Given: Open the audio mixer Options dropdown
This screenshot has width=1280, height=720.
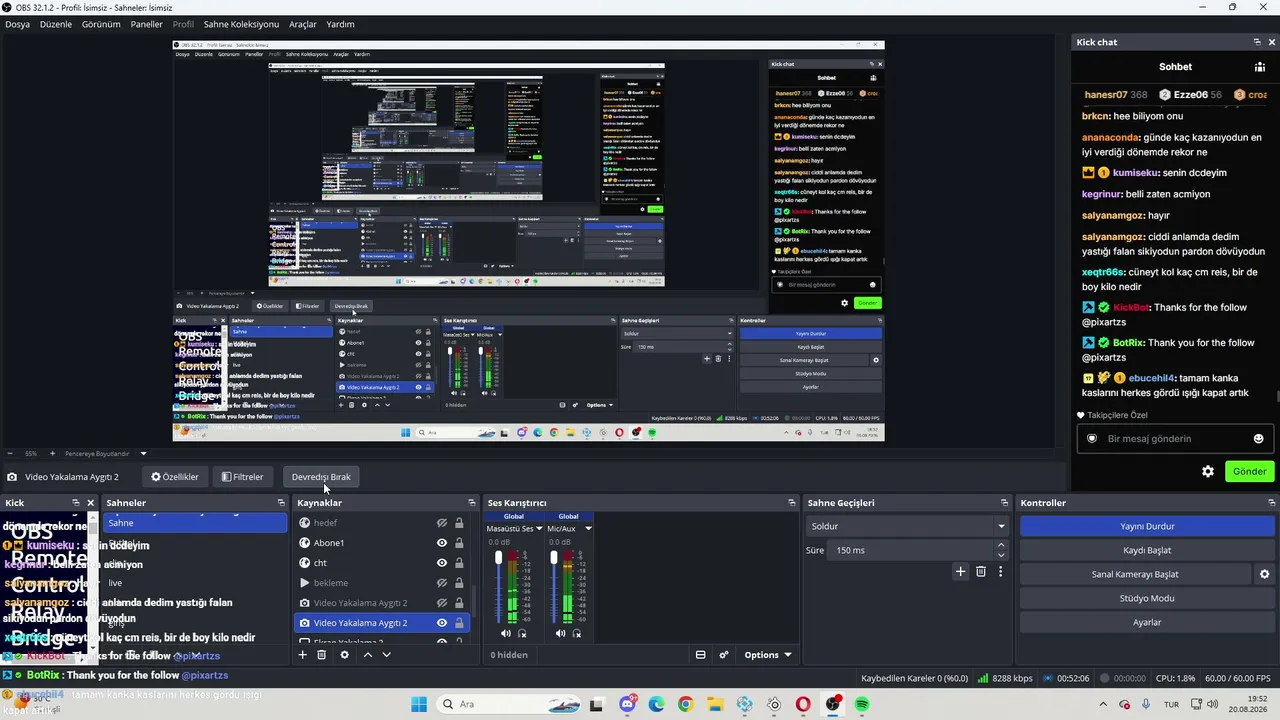Looking at the screenshot, I should (768, 655).
